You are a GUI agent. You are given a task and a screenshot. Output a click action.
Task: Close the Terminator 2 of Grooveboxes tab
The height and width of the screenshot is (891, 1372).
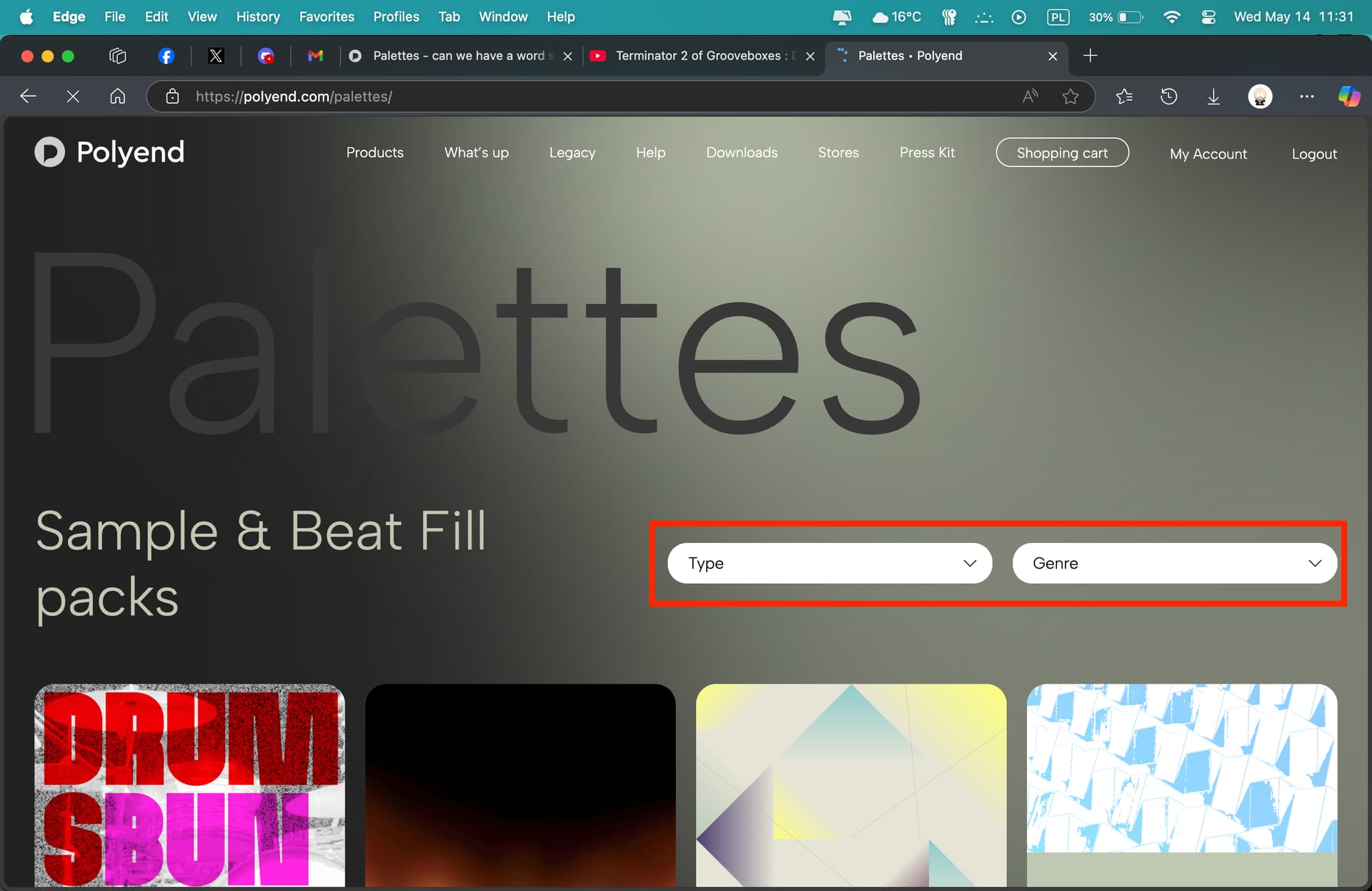coord(810,56)
